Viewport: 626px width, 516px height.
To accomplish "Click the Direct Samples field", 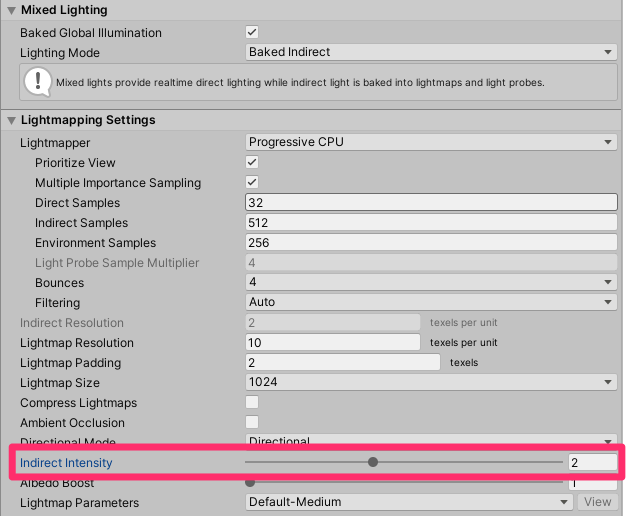I will tap(431, 202).
